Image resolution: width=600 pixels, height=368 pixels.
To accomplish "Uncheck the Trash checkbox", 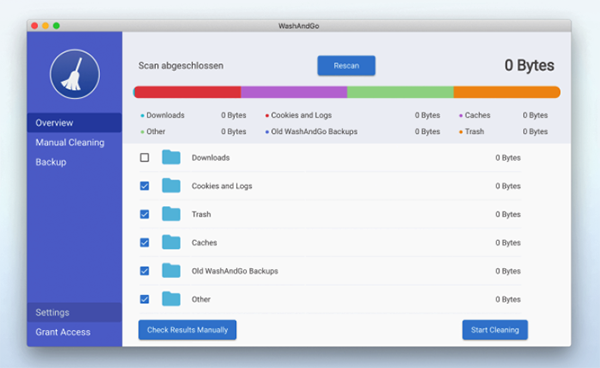I will click(144, 214).
